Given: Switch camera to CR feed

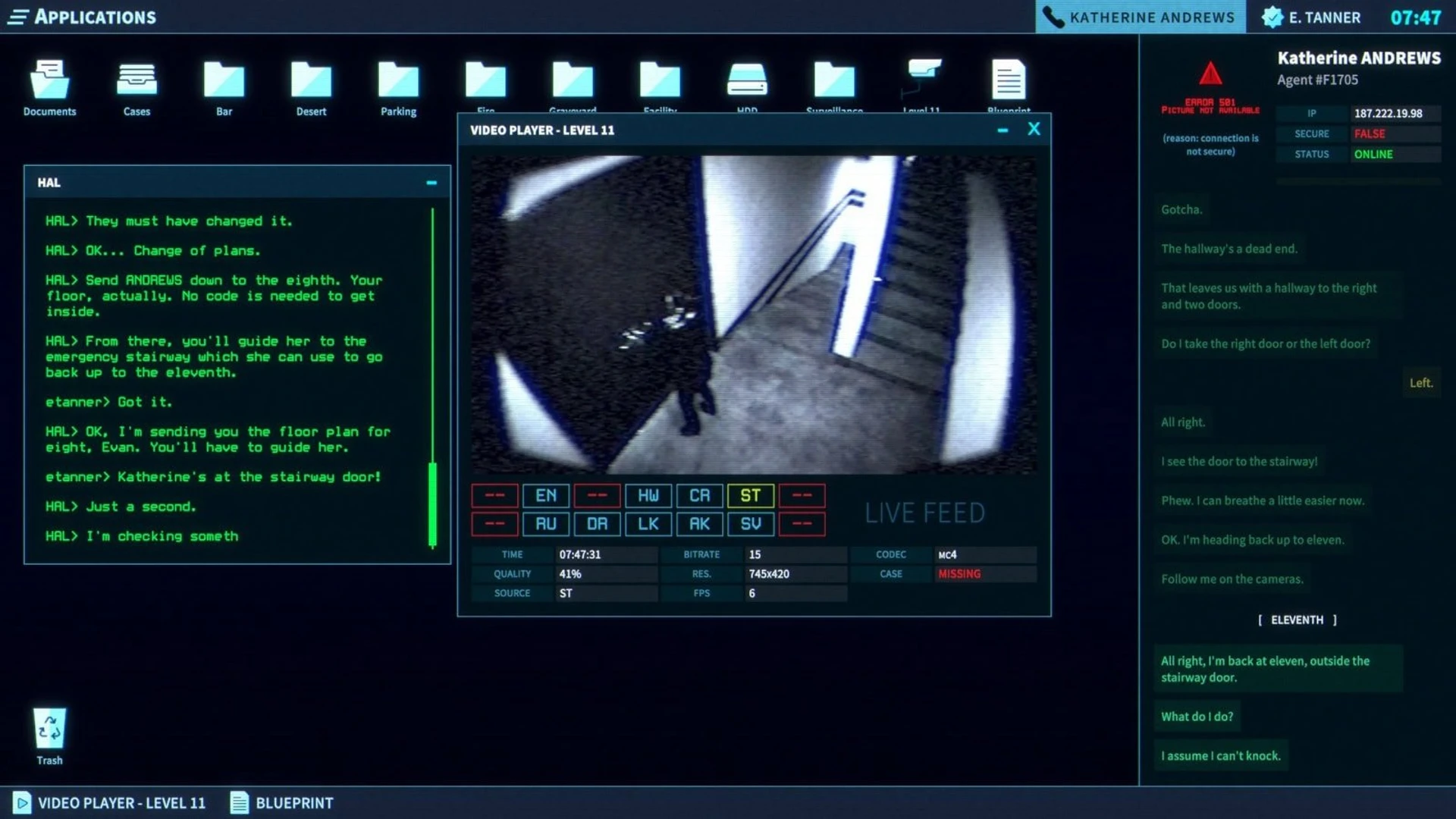Looking at the screenshot, I should click(699, 496).
